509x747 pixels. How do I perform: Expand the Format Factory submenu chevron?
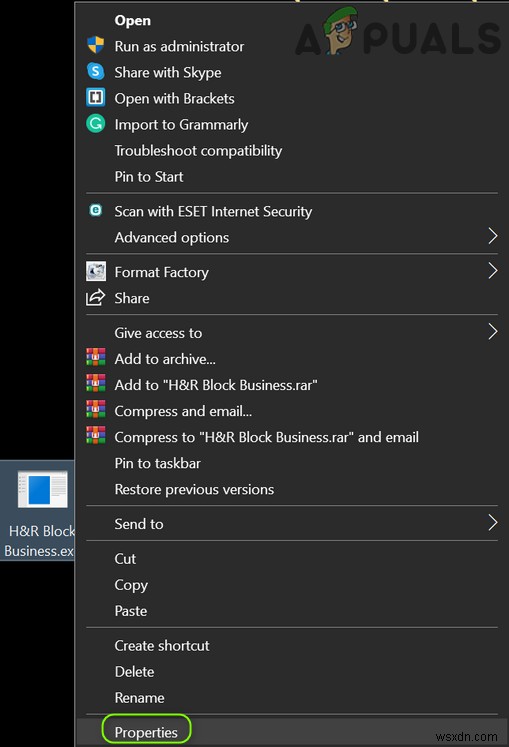click(493, 271)
